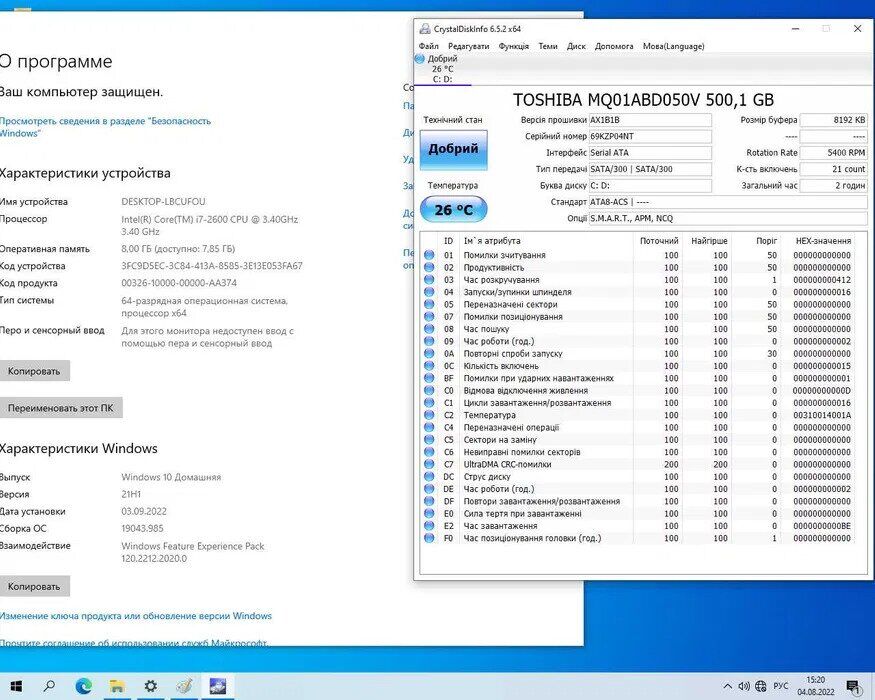Image resolution: width=875 pixels, height=700 pixels.
Task: Switch the РУС input language indicator
Action: 781,686
